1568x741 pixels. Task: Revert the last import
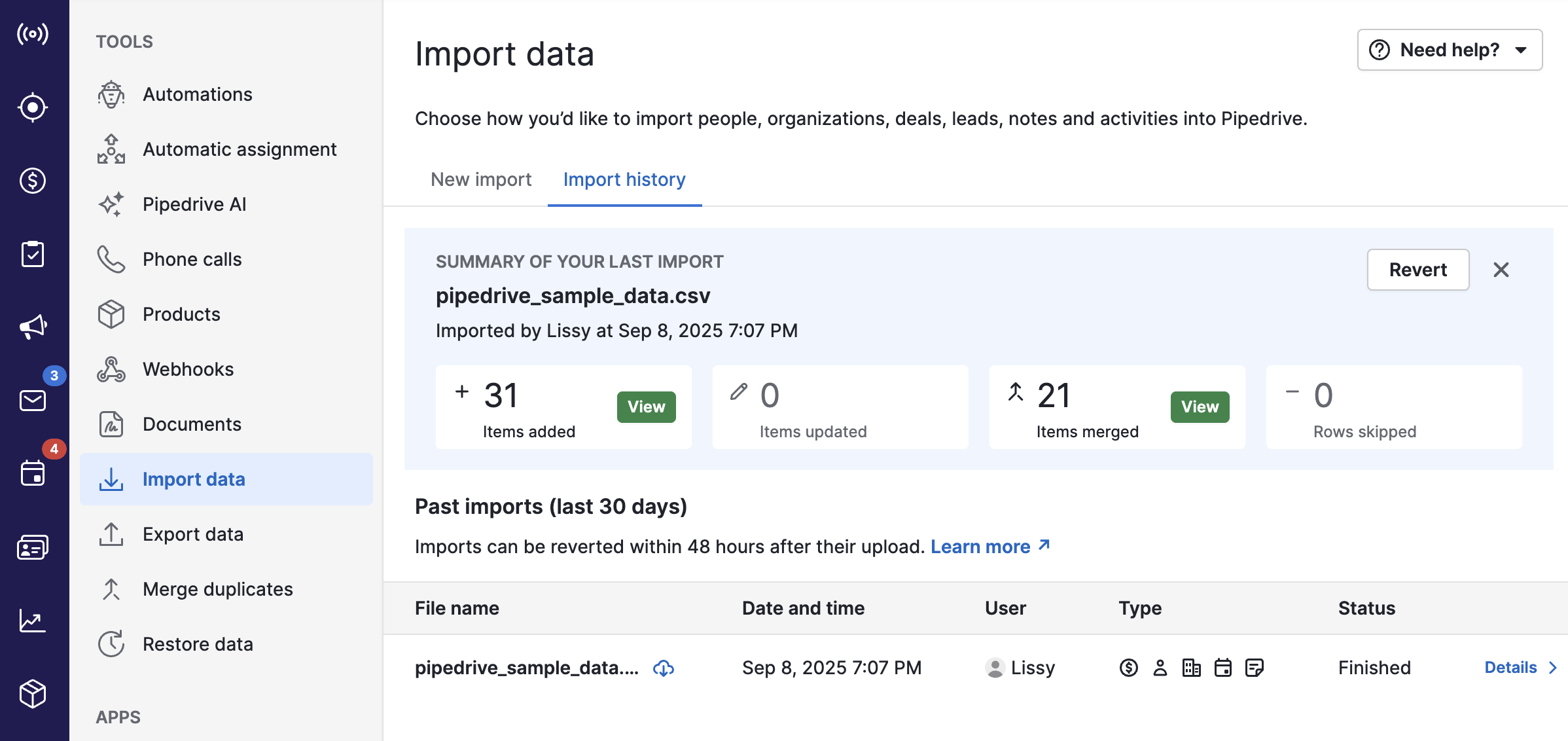1418,270
